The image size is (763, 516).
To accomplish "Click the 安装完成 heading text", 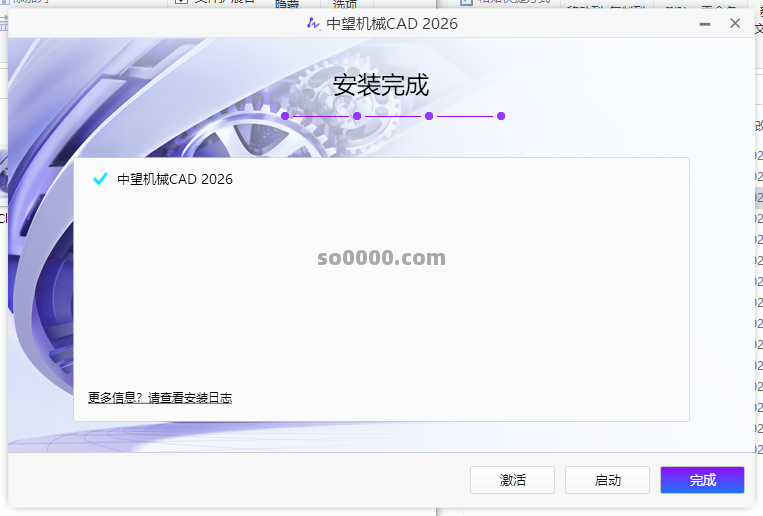I will 381,85.
